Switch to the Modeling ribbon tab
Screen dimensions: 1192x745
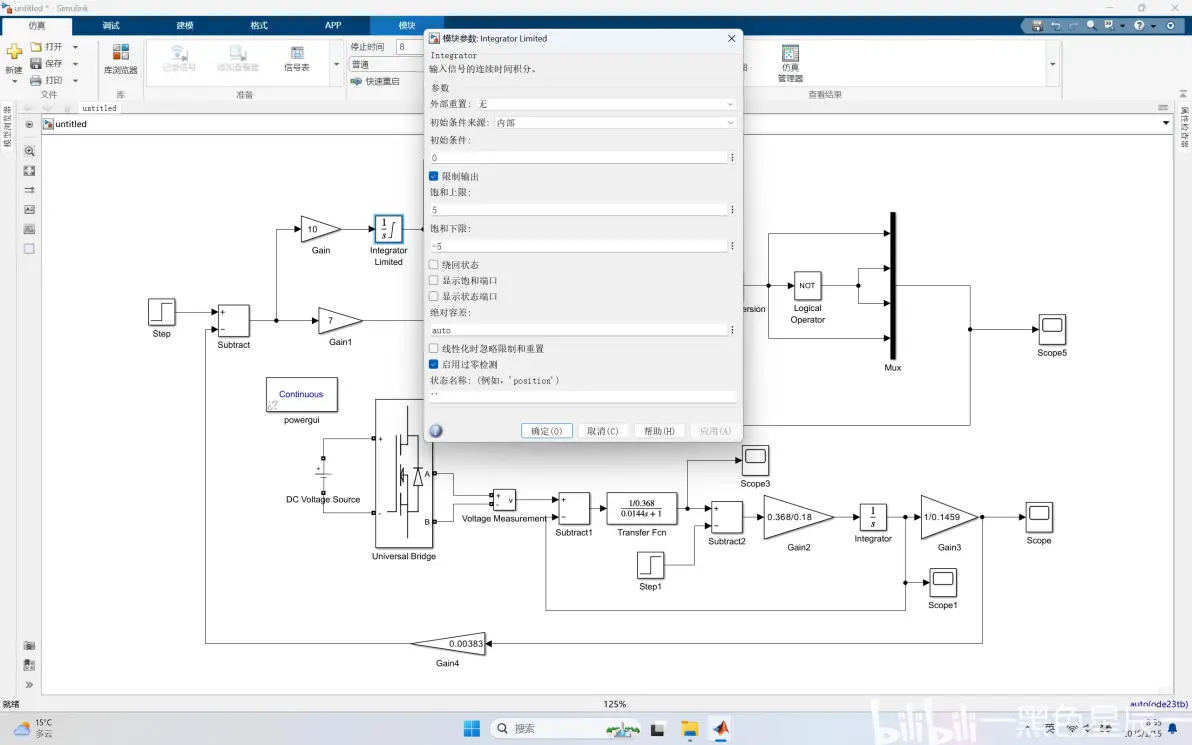[185, 25]
